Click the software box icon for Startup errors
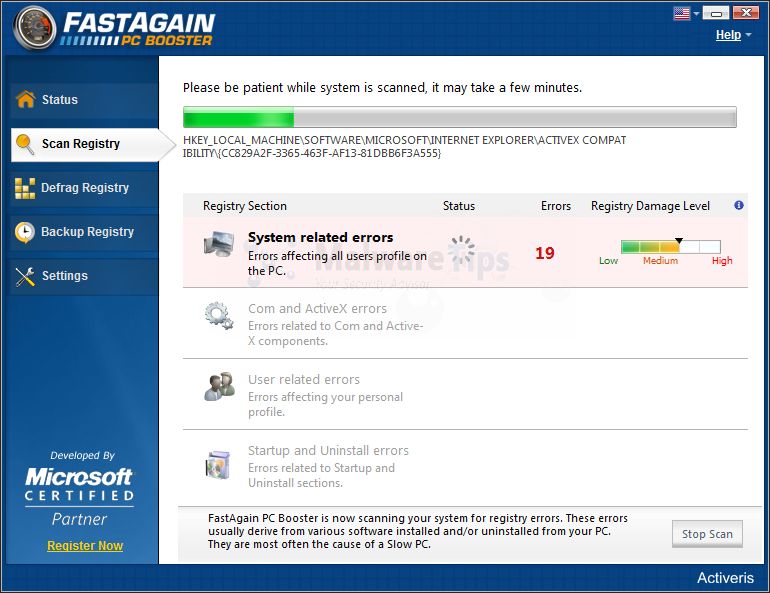The height and width of the screenshot is (593, 770). click(218, 464)
